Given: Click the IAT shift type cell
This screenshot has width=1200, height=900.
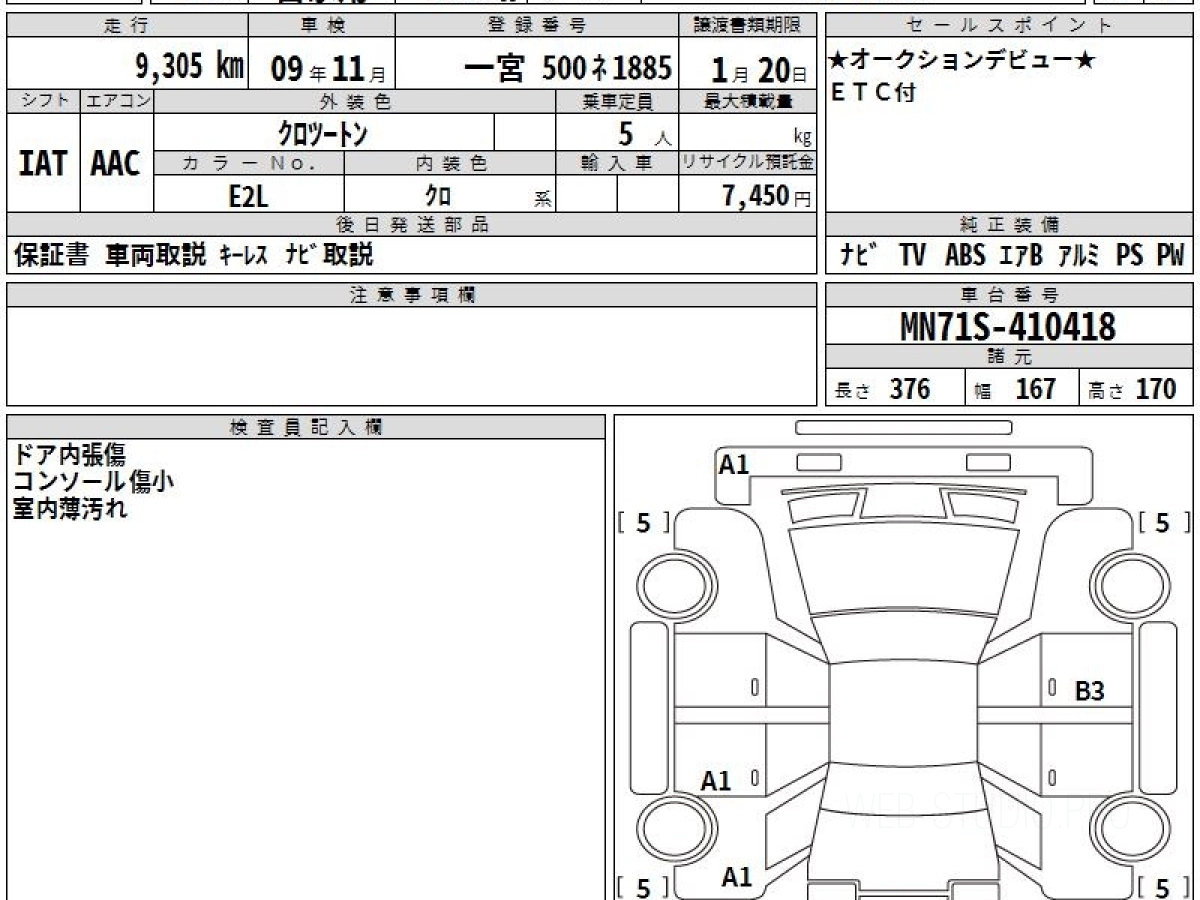Looking at the screenshot, I should 43,164.
